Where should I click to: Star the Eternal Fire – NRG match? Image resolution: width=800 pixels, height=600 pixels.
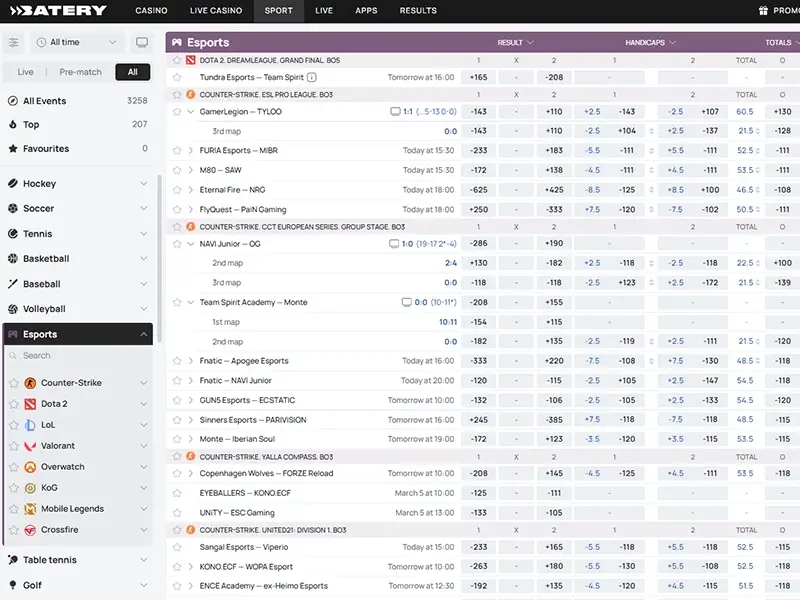click(x=177, y=190)
